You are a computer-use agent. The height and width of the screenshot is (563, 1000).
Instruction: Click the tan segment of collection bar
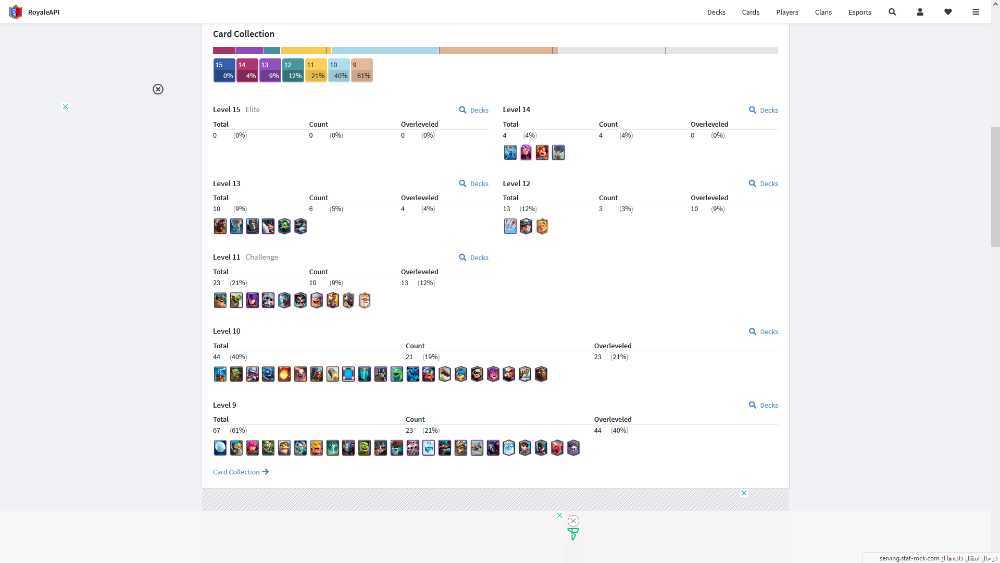(498, 50)
